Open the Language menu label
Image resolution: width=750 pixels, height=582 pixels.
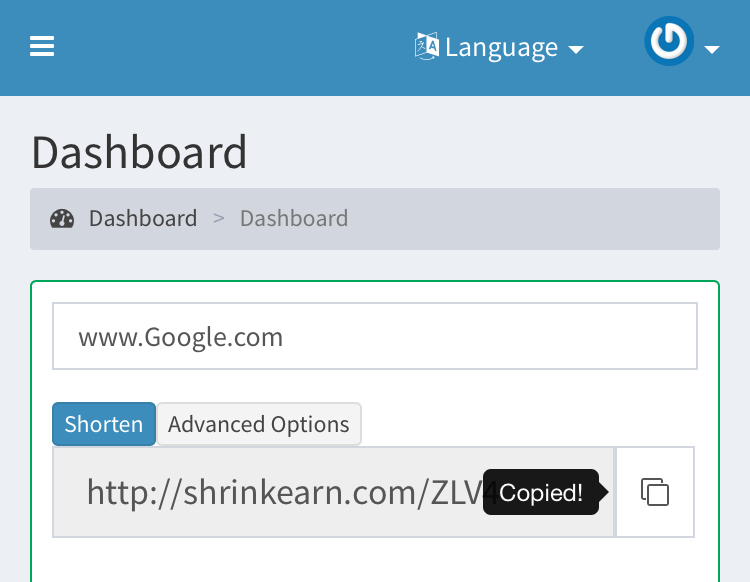click(x=501, y=47)
